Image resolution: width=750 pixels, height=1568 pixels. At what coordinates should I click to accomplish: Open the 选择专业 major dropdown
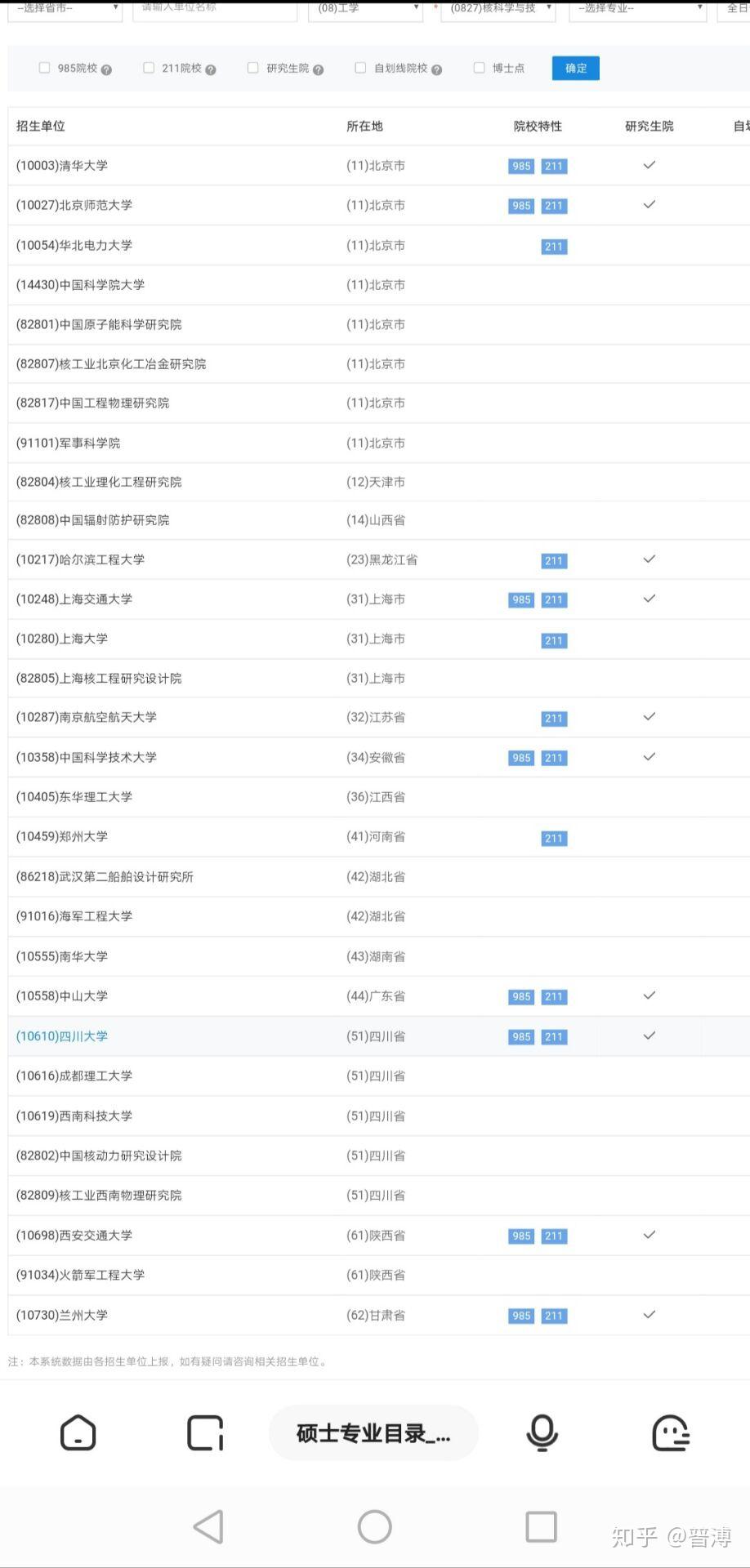click(x=637, y=10)
